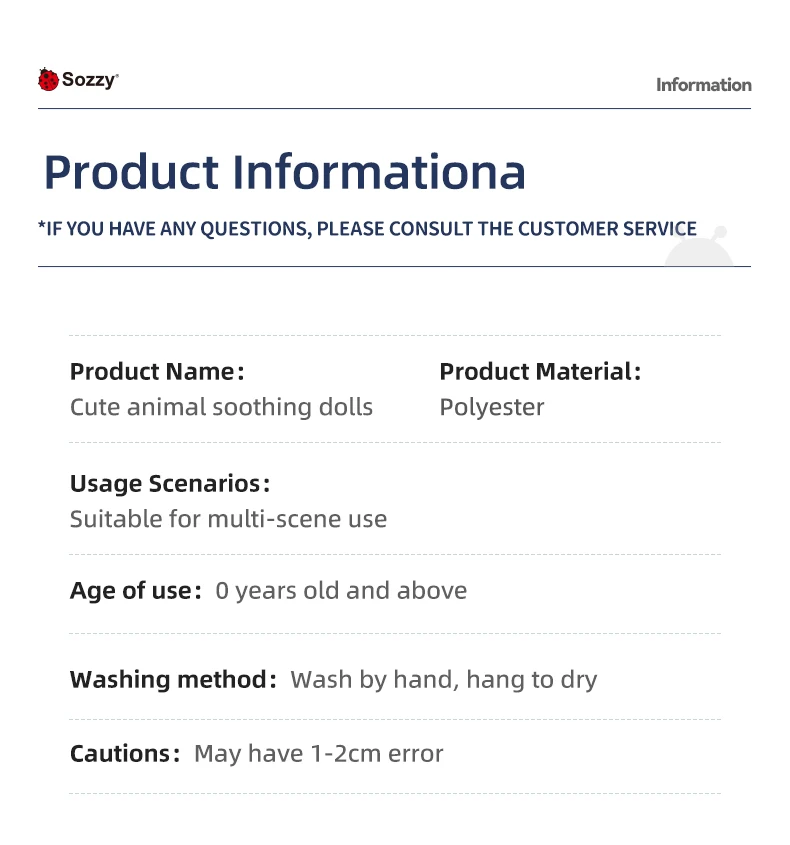
Task: Click the Sozzy brand name text
Action: [x=89, y=79]
